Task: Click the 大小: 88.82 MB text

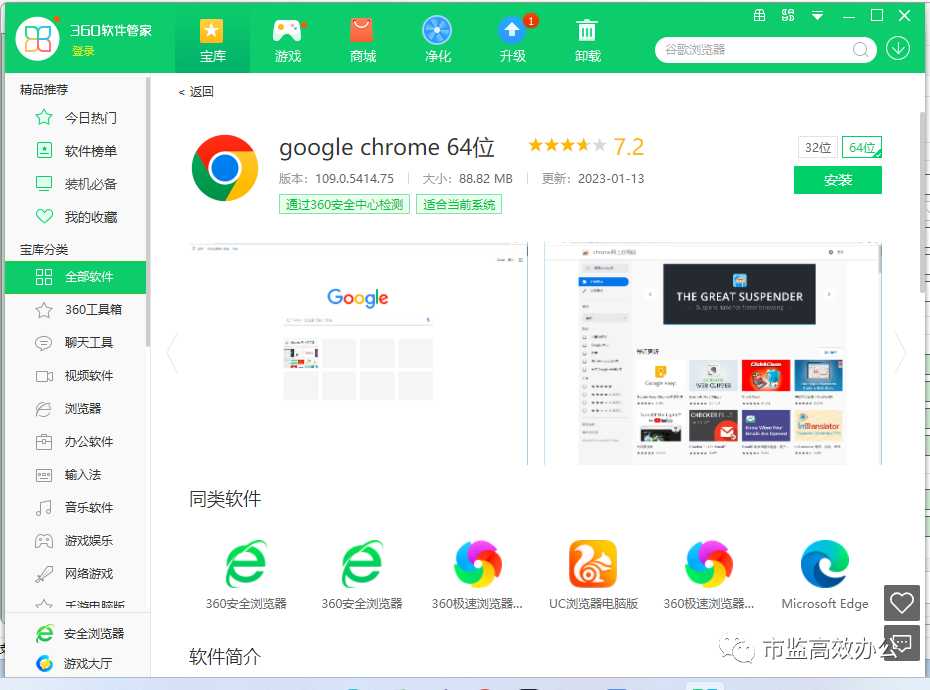Action: pyautogui.click(x=467, y=179)
